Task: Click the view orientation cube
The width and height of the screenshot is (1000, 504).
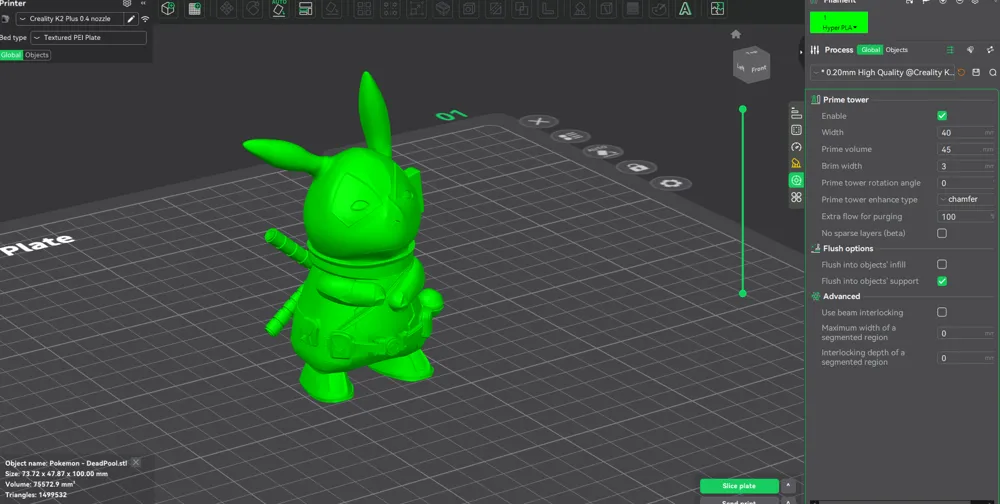Action: pos(751,64)
